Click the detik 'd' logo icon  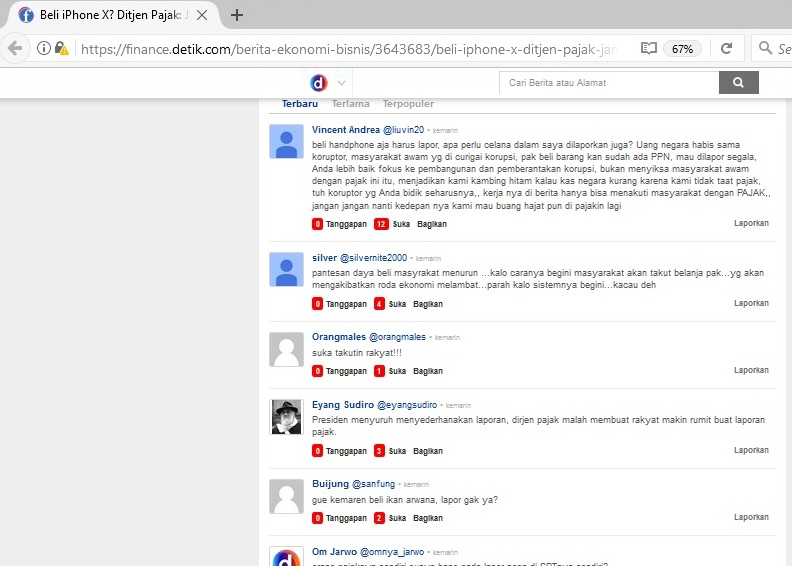coord(319,83)
